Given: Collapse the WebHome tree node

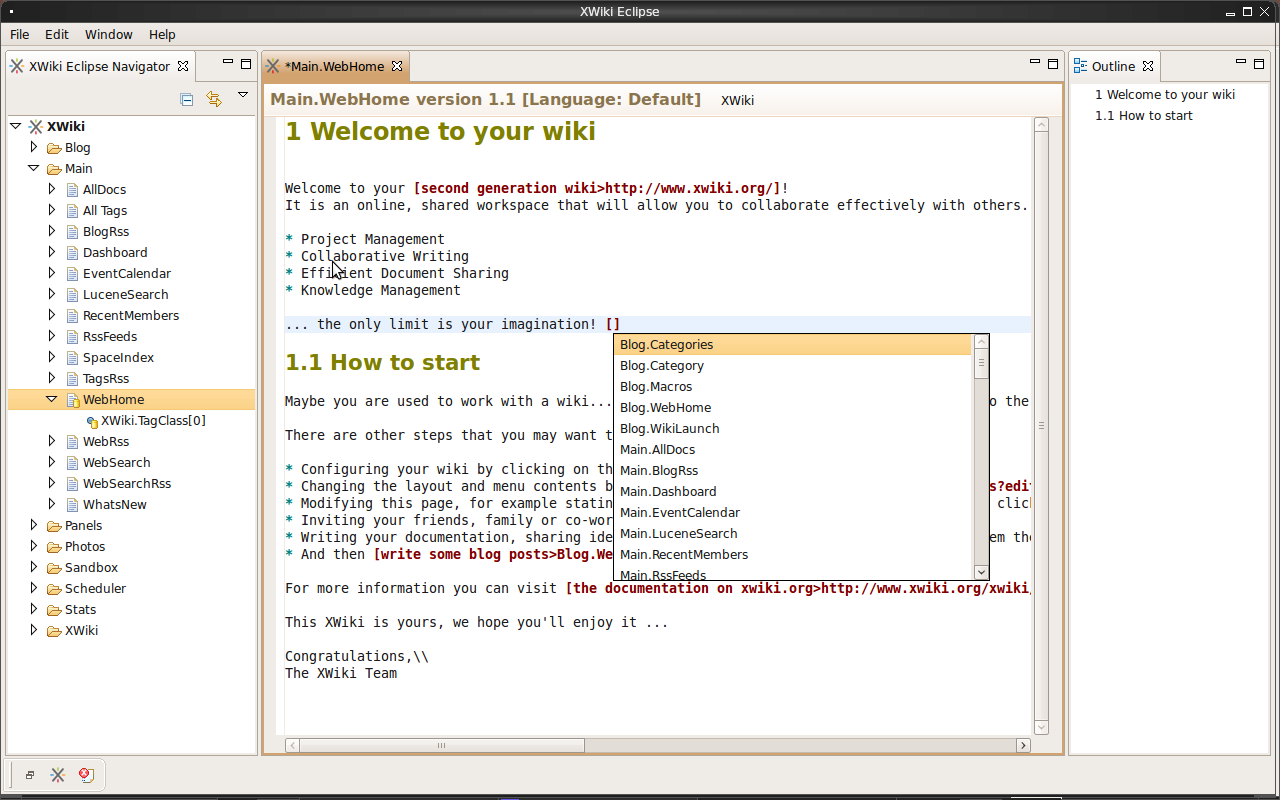Looking at the screenshot, I should 52,399.
